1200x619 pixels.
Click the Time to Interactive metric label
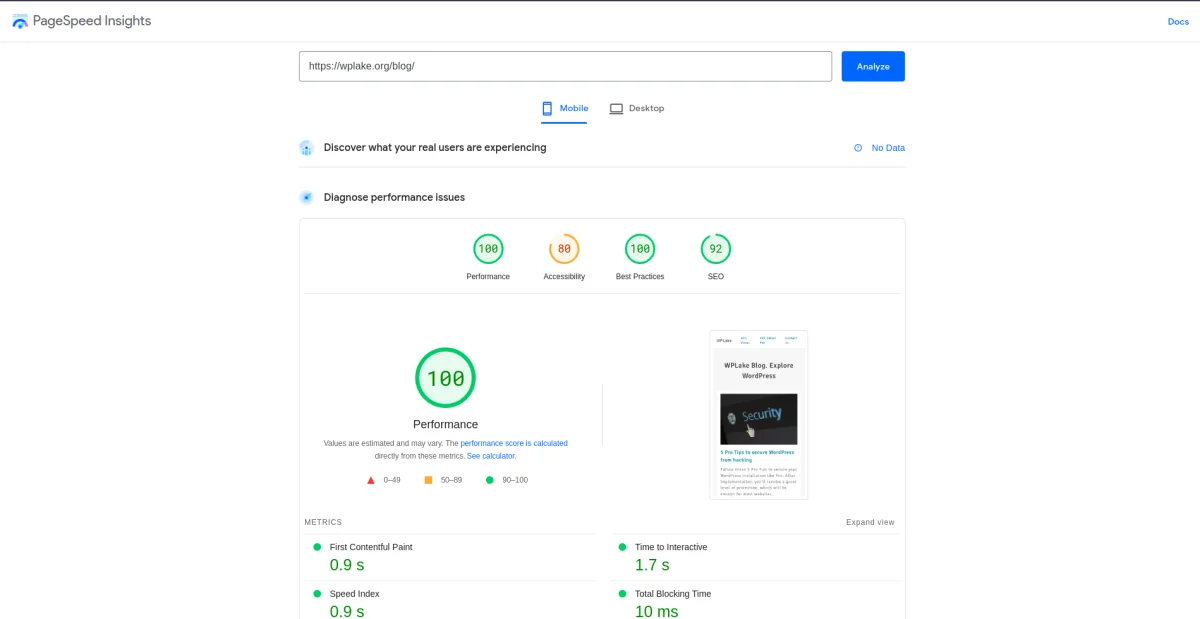click(x=671, y=547)
